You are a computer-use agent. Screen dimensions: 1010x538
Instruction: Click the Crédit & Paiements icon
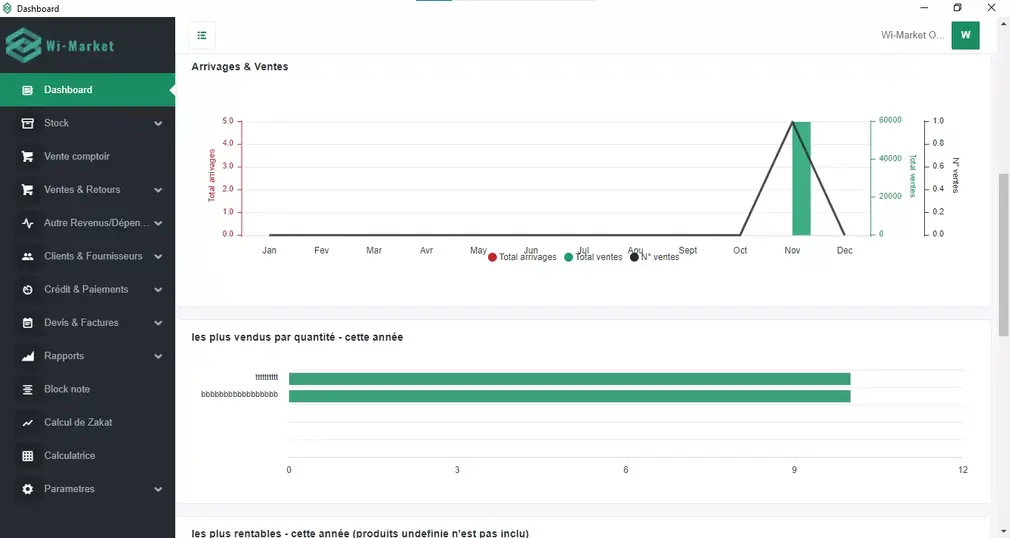[x=27, y=290]
